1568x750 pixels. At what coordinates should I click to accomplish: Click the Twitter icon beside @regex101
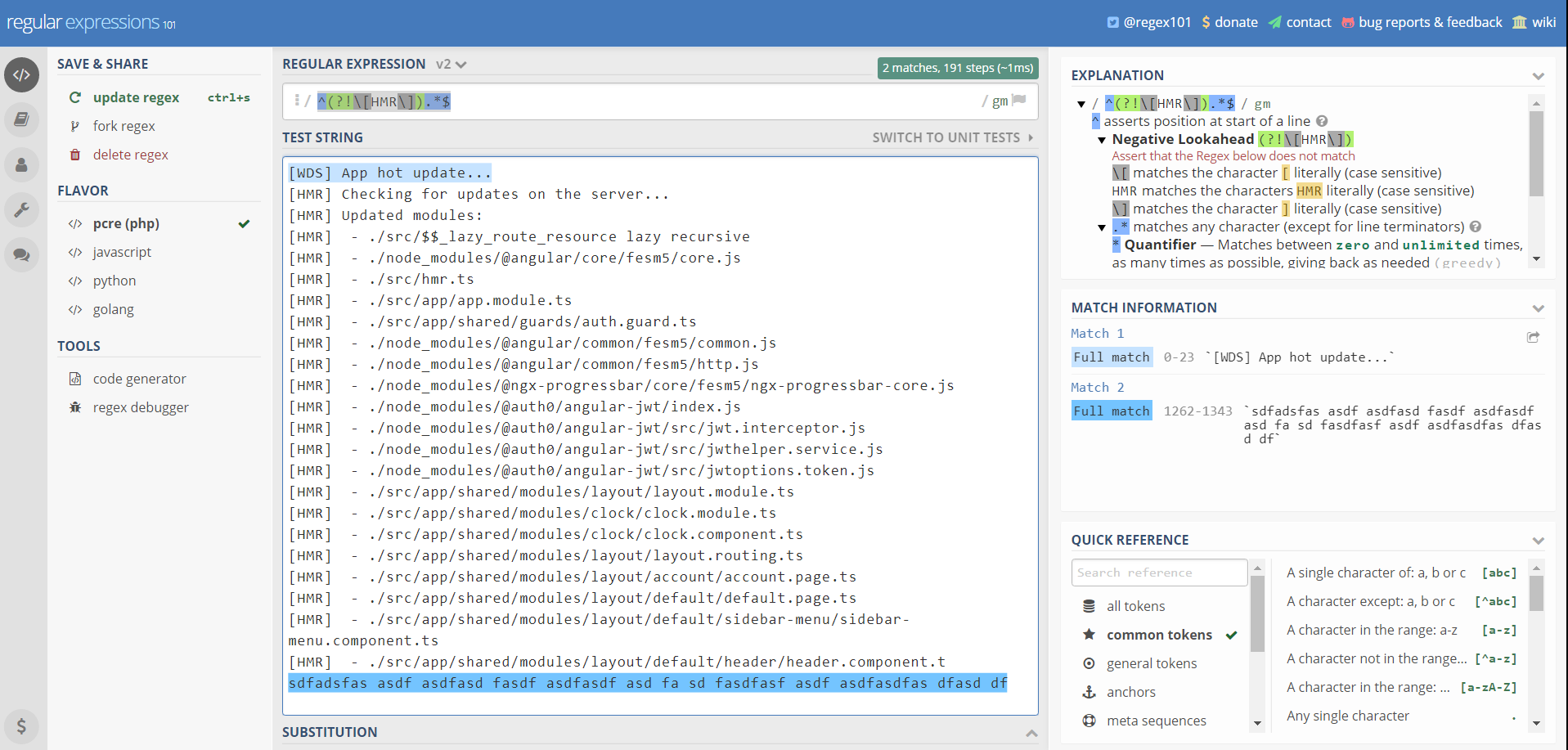1112,22
